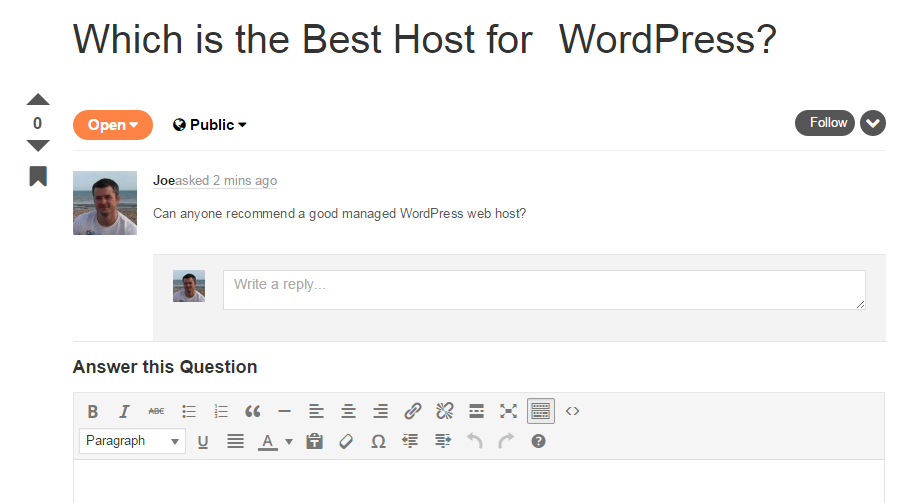Clear formatting with the eraser icon

coord(346,441)
